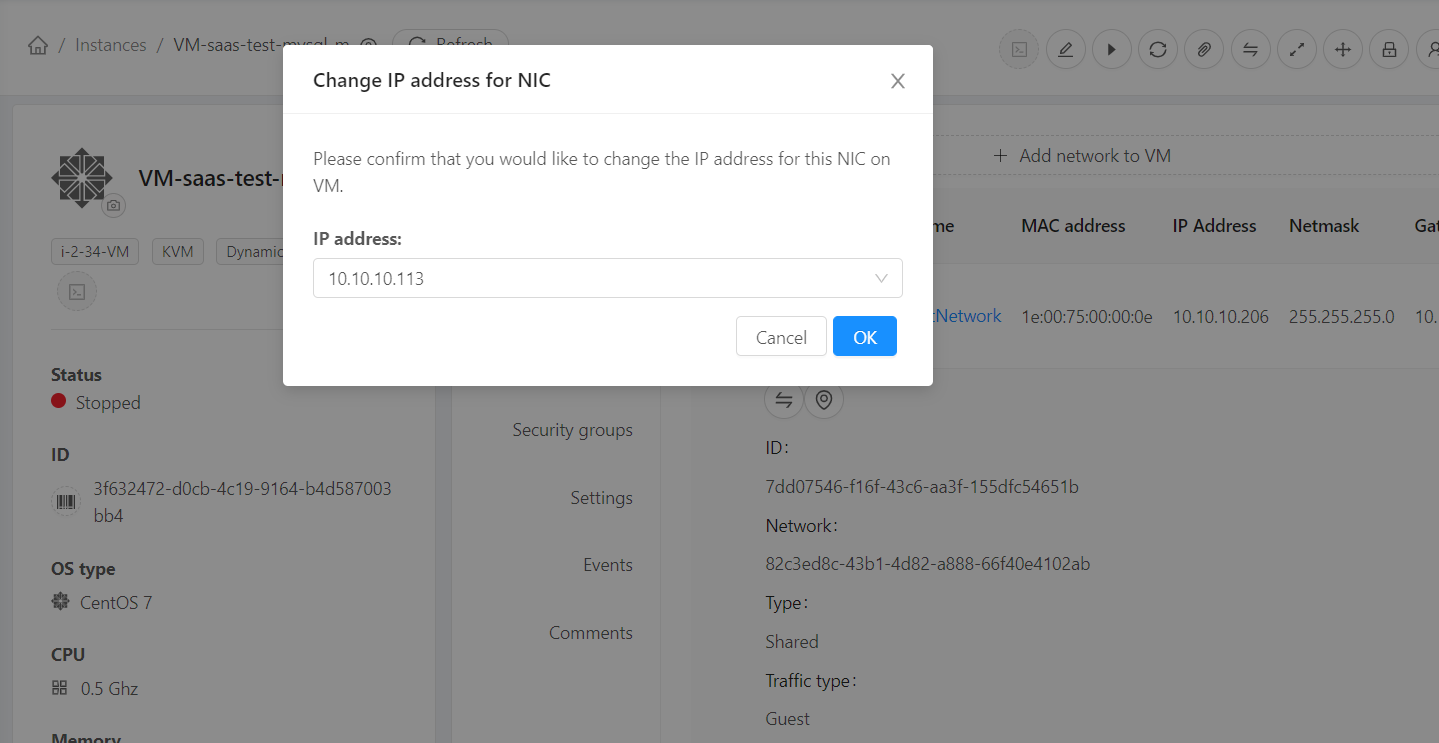Click the Stopped status text

point(108,403)
